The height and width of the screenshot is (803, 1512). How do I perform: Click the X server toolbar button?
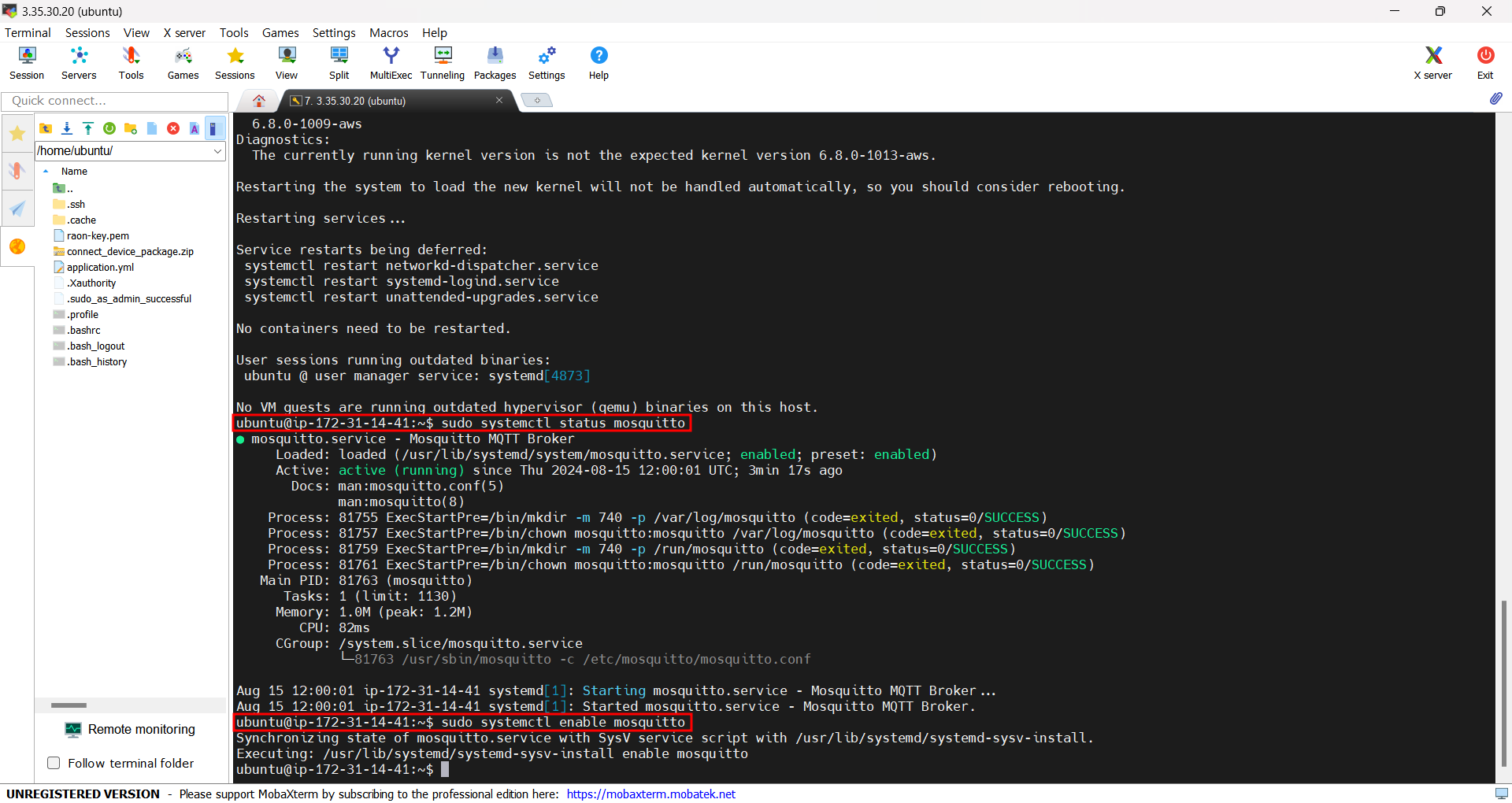[1432, 63]
